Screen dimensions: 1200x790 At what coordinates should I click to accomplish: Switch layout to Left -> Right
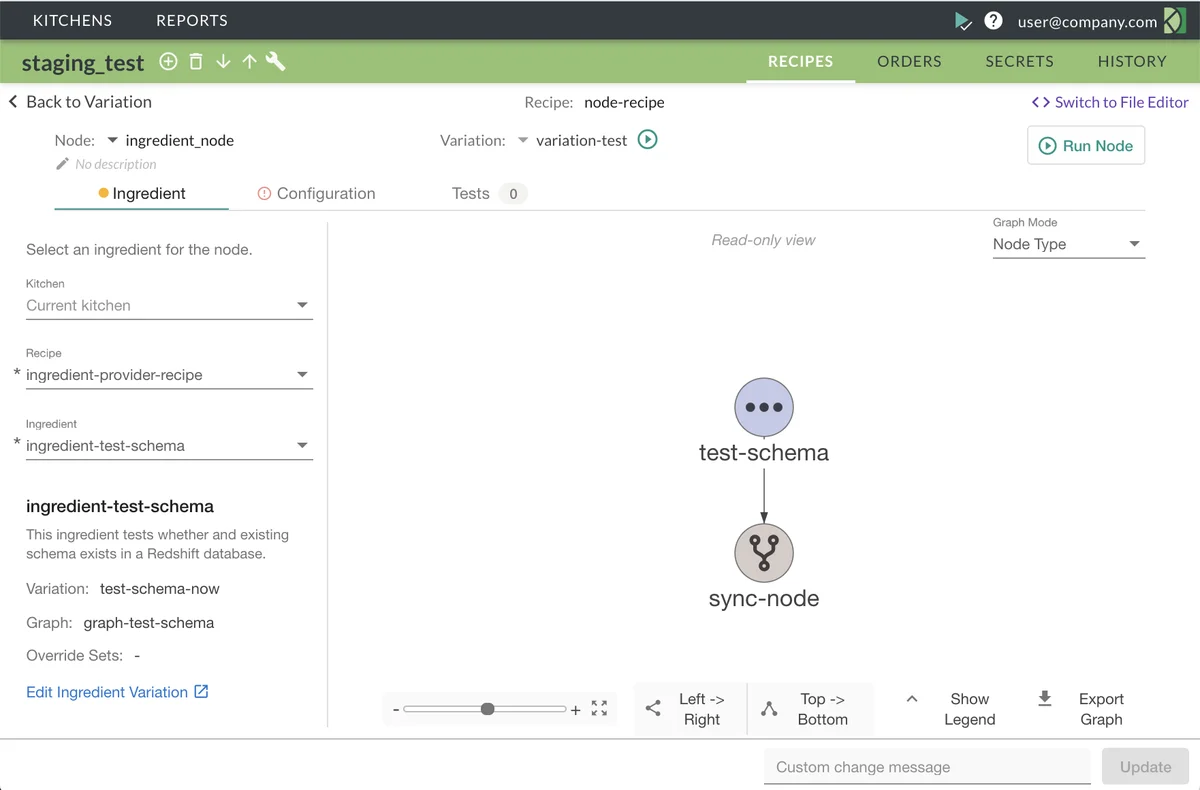tap(690, 709)
